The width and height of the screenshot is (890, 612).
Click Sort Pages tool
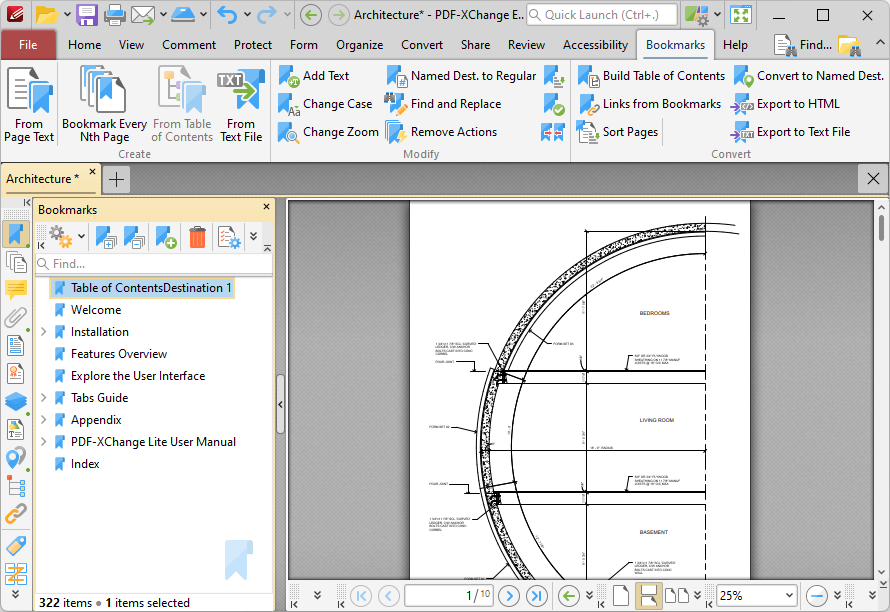(x=618, y=132)
